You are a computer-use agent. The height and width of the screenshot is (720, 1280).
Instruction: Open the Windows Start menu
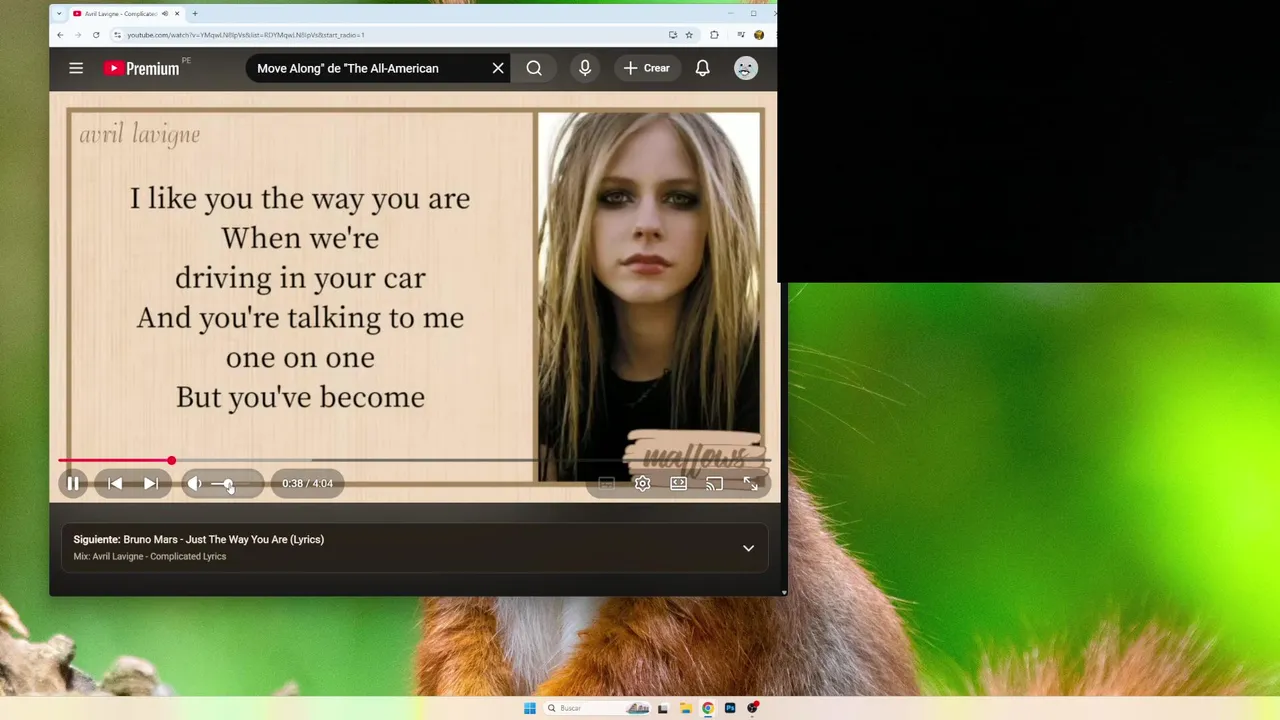[530, 708]
